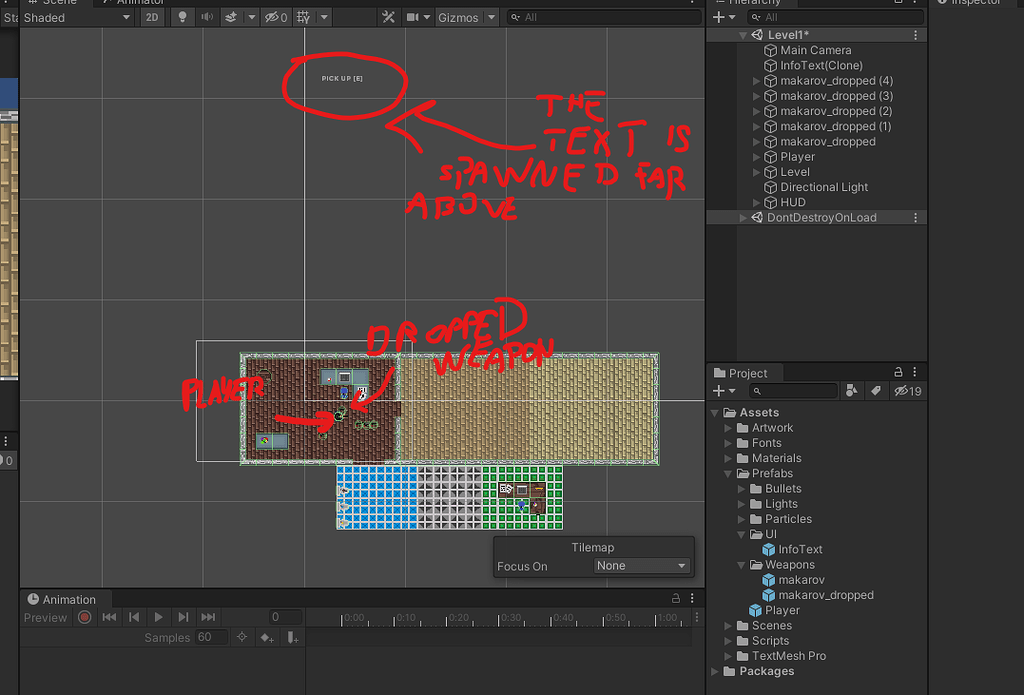Expand the Weapons folder in Project panel
The height and width of the screenshot is (695, 1024).
(x=741, y=564)
